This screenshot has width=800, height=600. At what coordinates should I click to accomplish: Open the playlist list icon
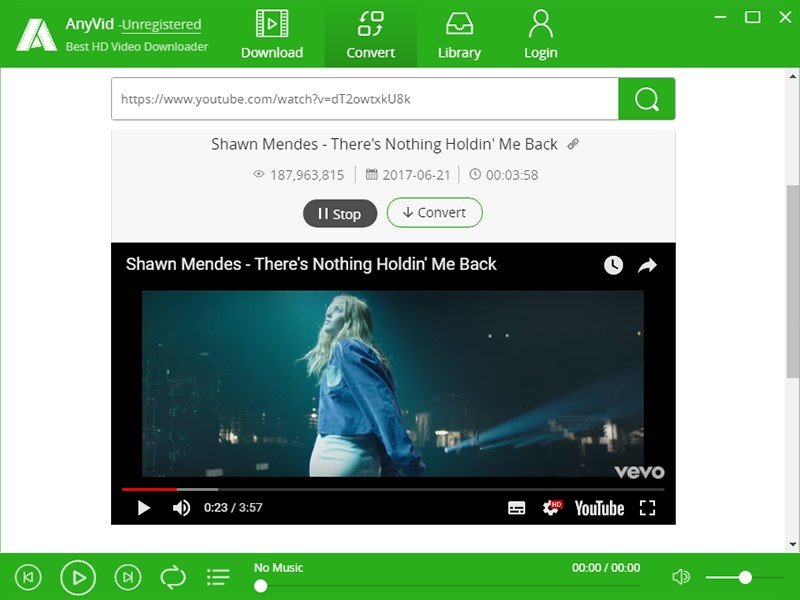pyautogui.click(x=218, y=577)
